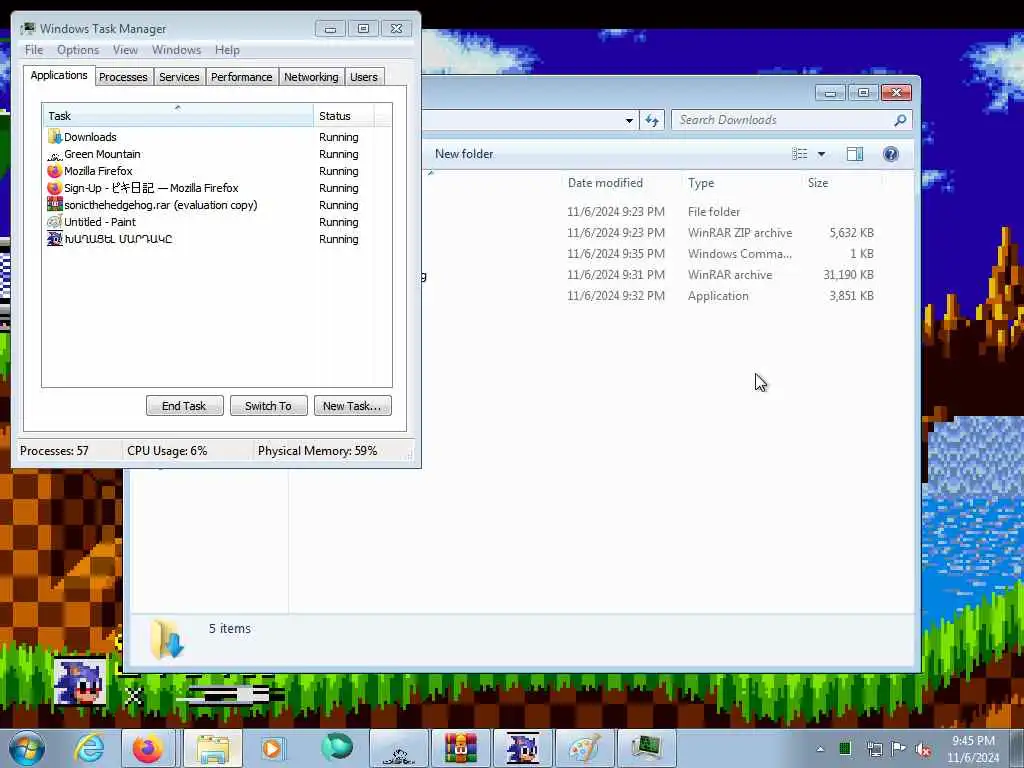Open the Options menu in Task Manager

click(x=78, y=50)
